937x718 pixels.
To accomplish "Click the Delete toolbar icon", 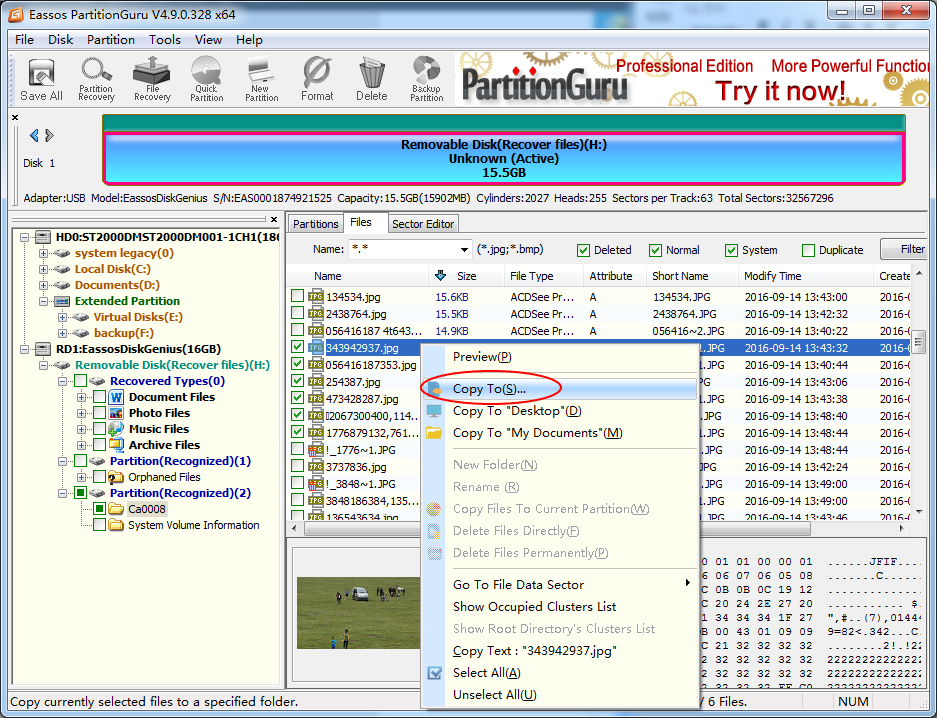I will (x=372, y=79).
